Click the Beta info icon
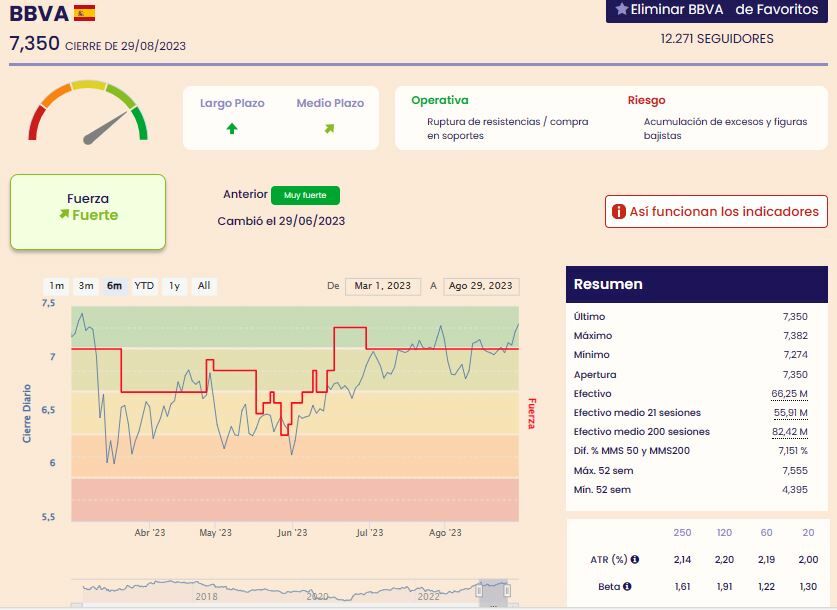 [x=627, y=587]
